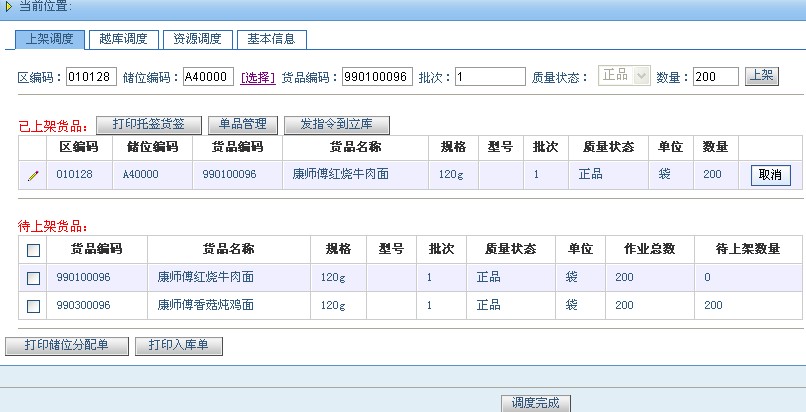The width and height of the screenshot is (806, 412).
Task: Open the 资源调度 tab
Action: (197, 39)
